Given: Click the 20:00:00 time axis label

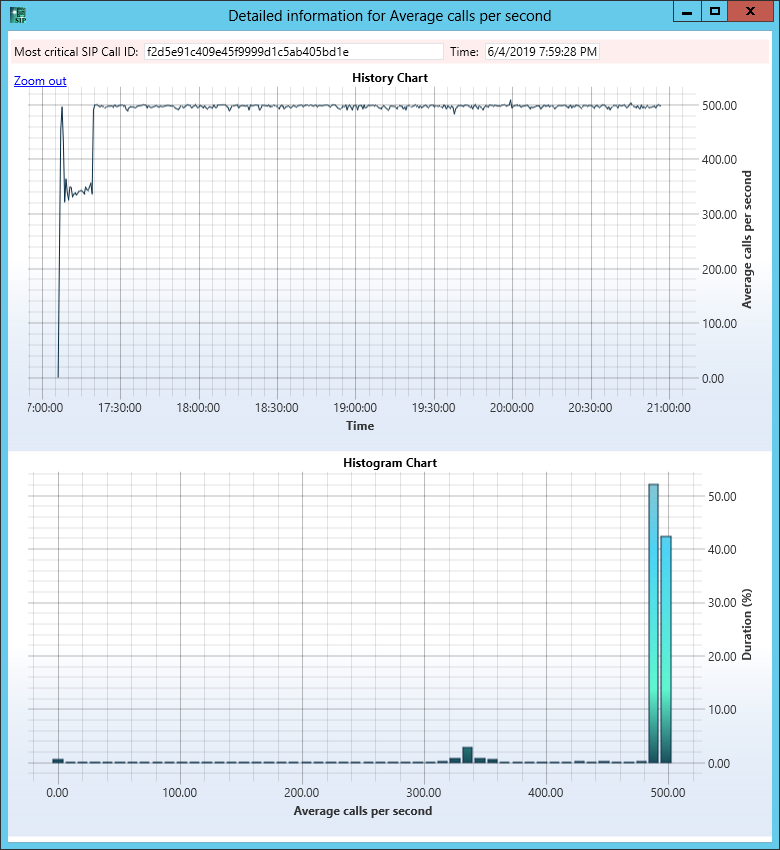Looking at the screenshot, I should (512, 408).
